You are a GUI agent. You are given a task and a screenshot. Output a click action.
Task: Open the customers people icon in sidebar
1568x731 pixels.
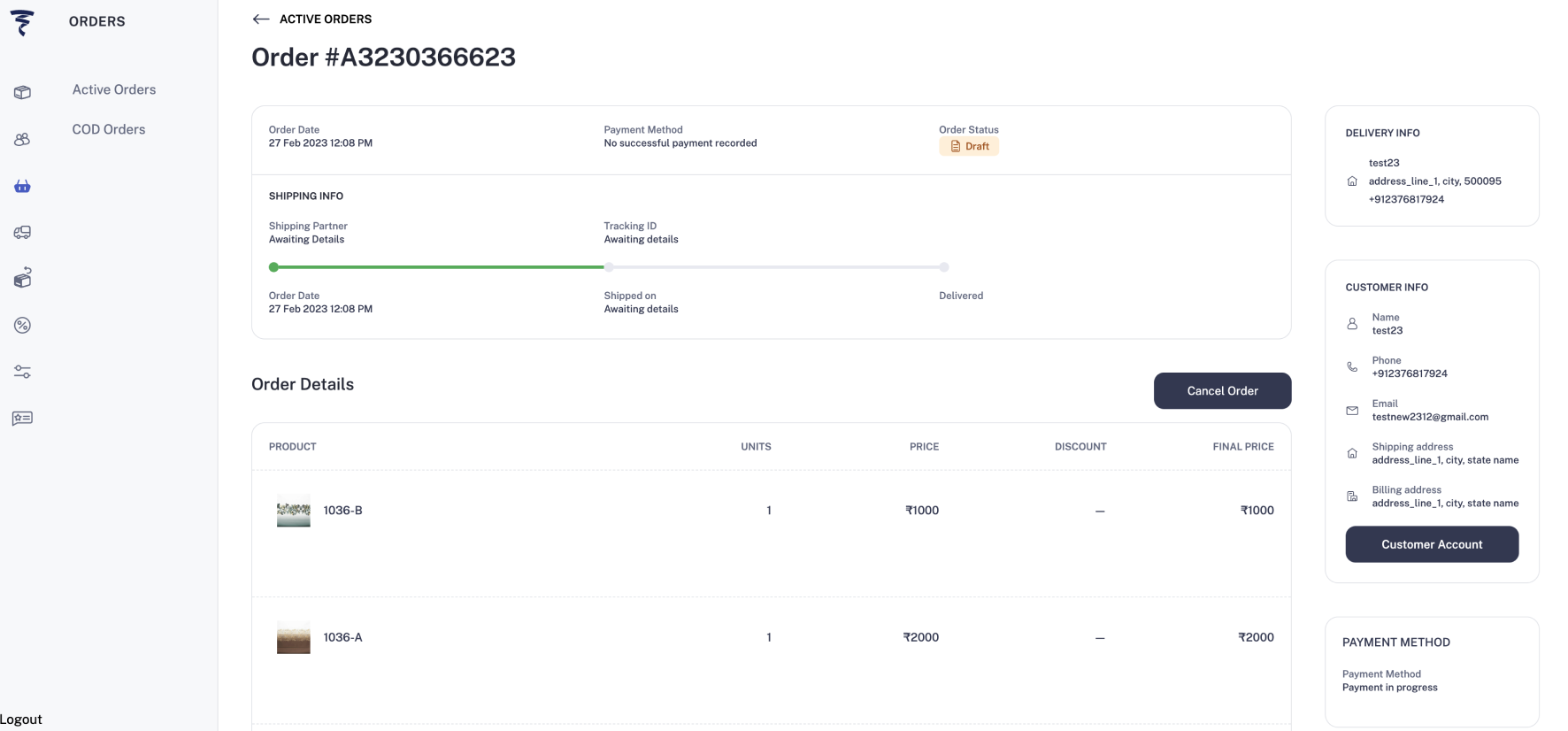pyautogui.click(x=22, y=139)
